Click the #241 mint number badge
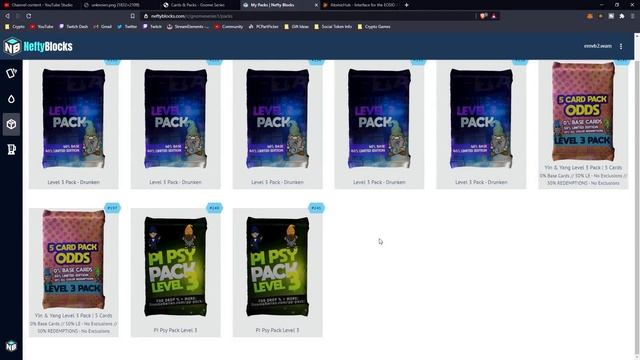 [x=316, y=208]
